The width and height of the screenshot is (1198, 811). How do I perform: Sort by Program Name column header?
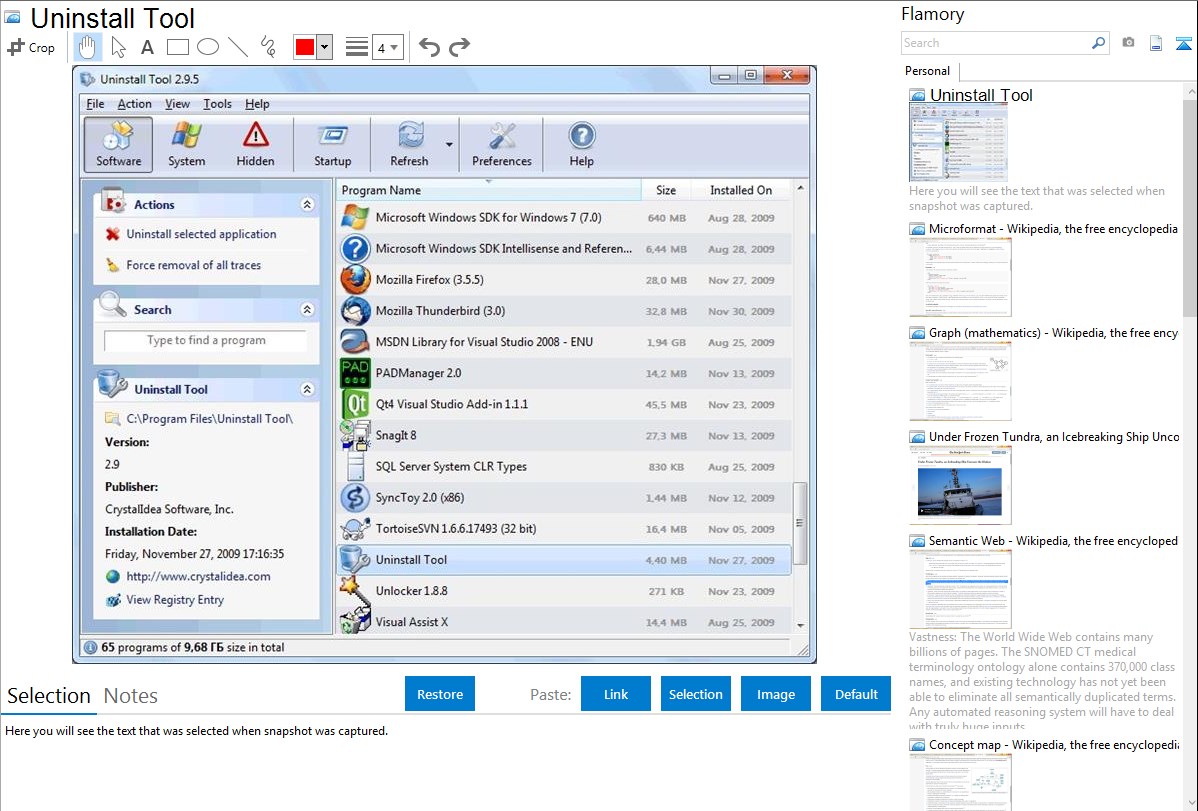coord(489,190)
